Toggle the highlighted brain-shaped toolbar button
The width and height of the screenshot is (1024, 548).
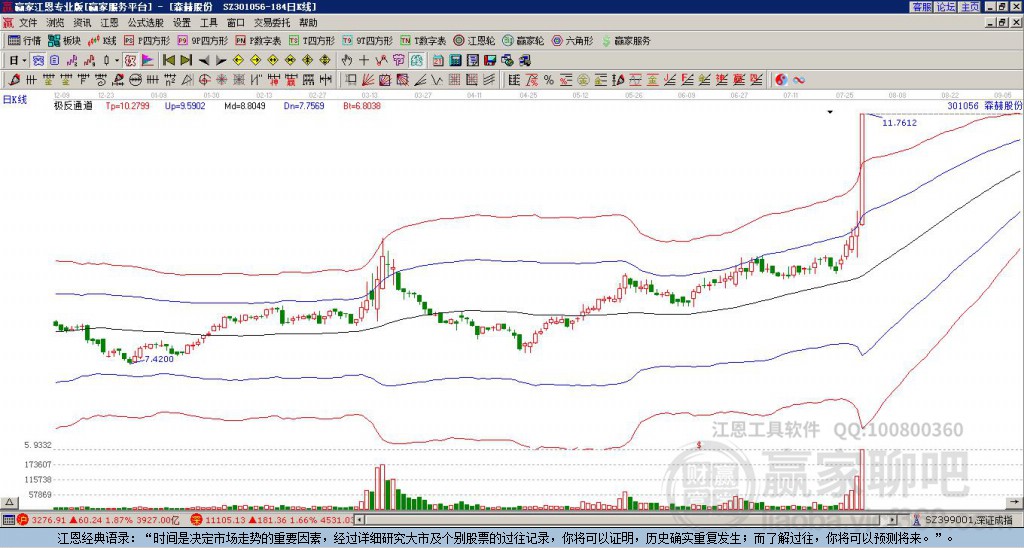coord(417,61)
